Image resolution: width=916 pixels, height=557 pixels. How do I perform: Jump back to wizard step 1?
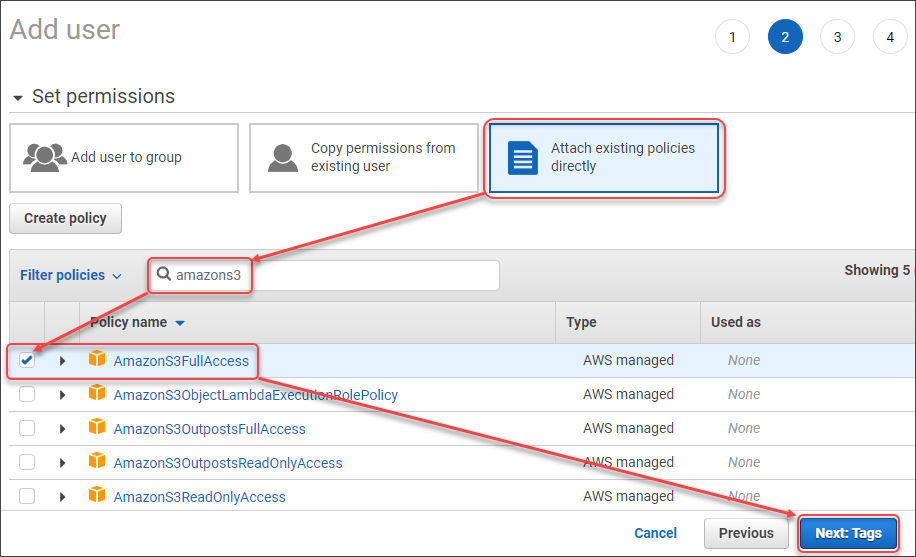pyautogui.click(x=732, y=37)
